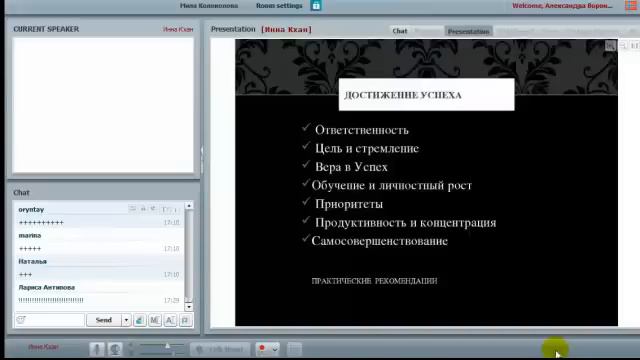
Task: Click the slide title ДОСТИЖЕНИЕ УСПЕХА
Action: pos(403,95)
